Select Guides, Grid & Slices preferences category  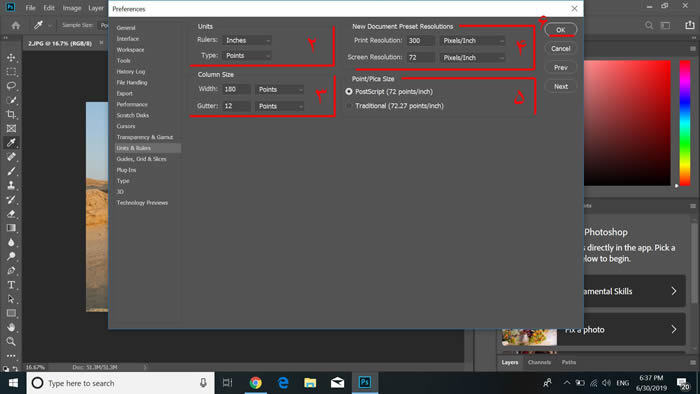pyautogui.click(x=142, y=159)
